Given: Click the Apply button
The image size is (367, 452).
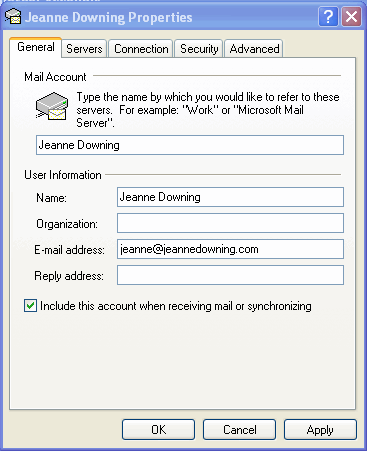Looking at the screenshot, I should 320,430.
